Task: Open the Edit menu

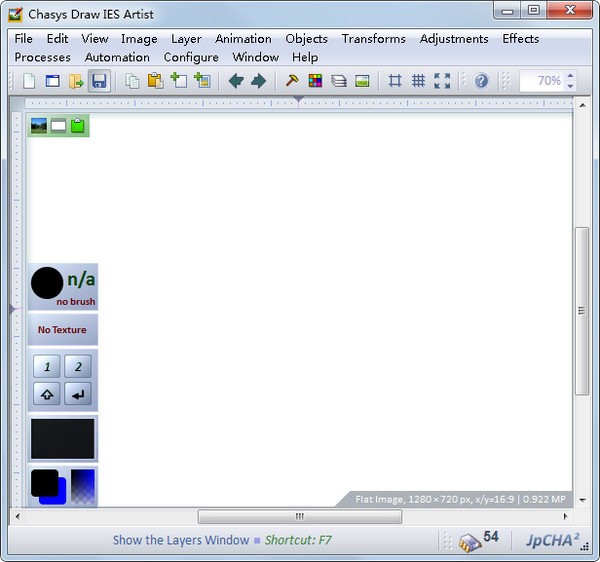Action: 57,39
